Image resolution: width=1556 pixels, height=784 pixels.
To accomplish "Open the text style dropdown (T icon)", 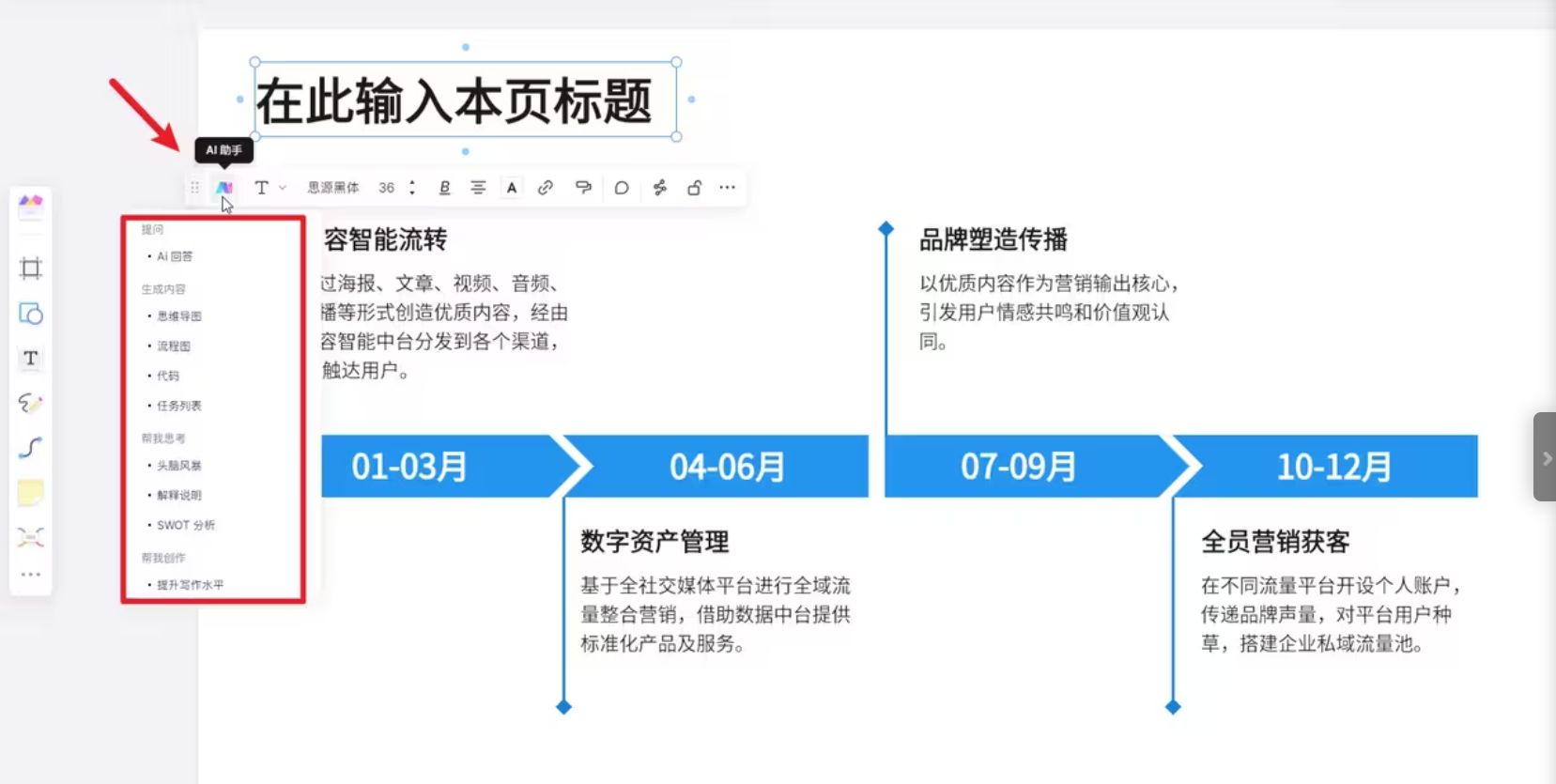I will (270, 188).
